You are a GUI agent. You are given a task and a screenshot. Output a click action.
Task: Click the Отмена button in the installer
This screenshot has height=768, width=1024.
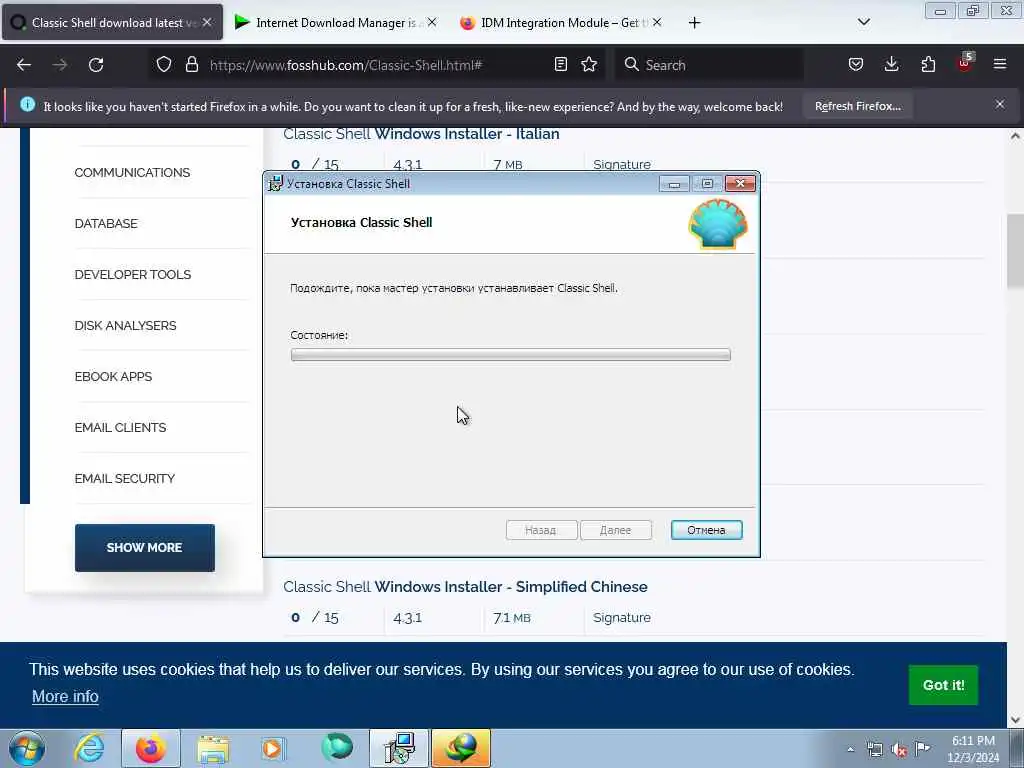[707, 530]
